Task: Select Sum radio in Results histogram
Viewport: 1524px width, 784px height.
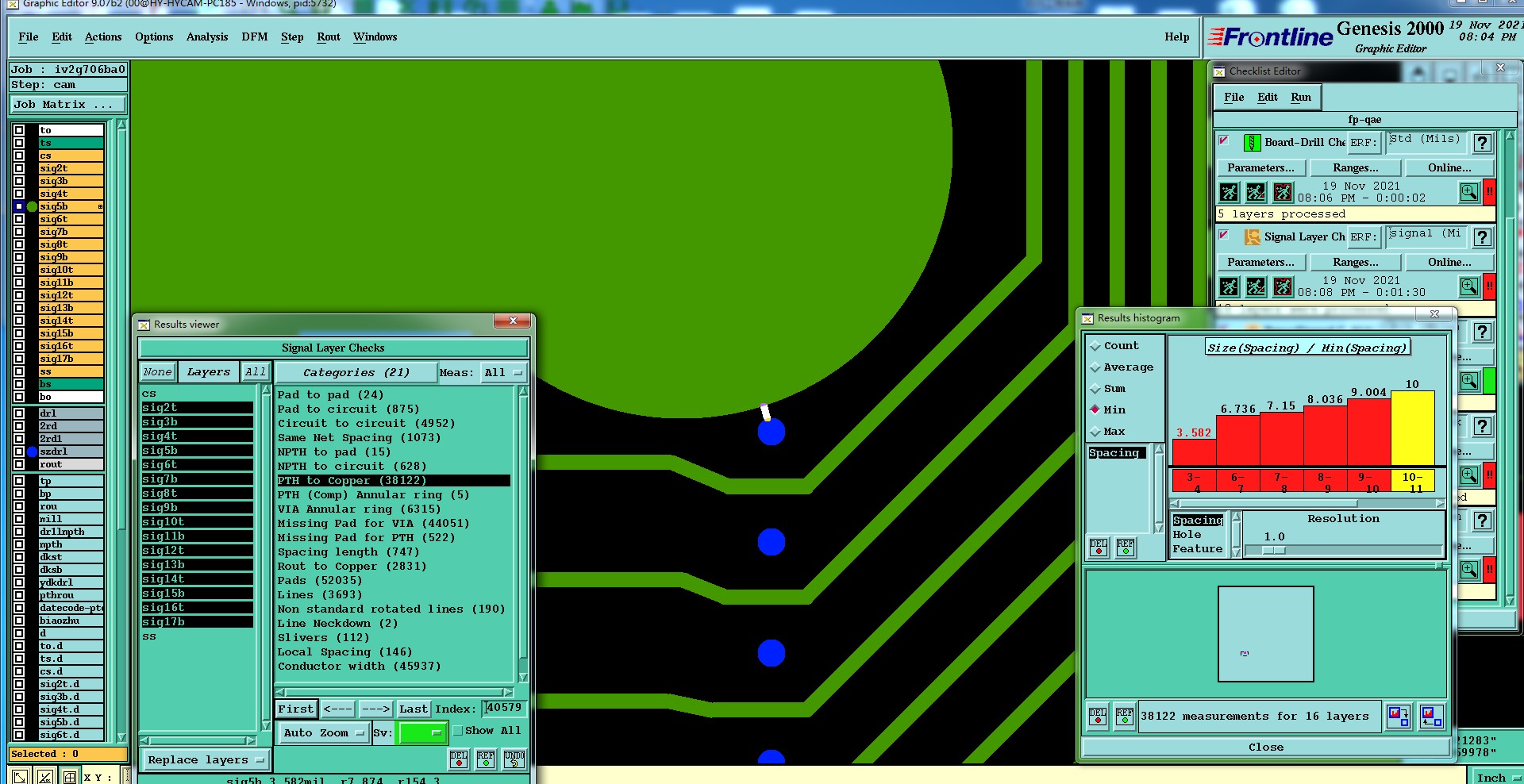Action: pyautogui.click(x=1095, y=389)
